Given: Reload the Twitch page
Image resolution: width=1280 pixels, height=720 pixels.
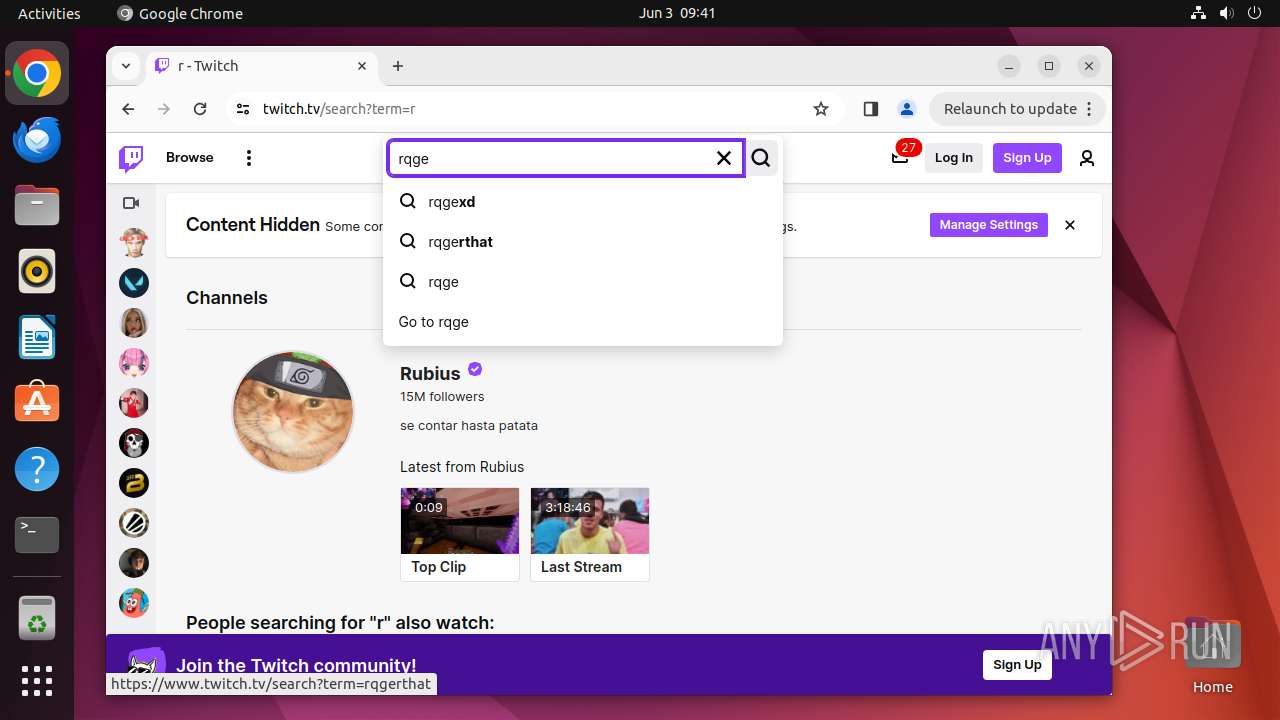Looking at the screenshot, I should [200, 109].
